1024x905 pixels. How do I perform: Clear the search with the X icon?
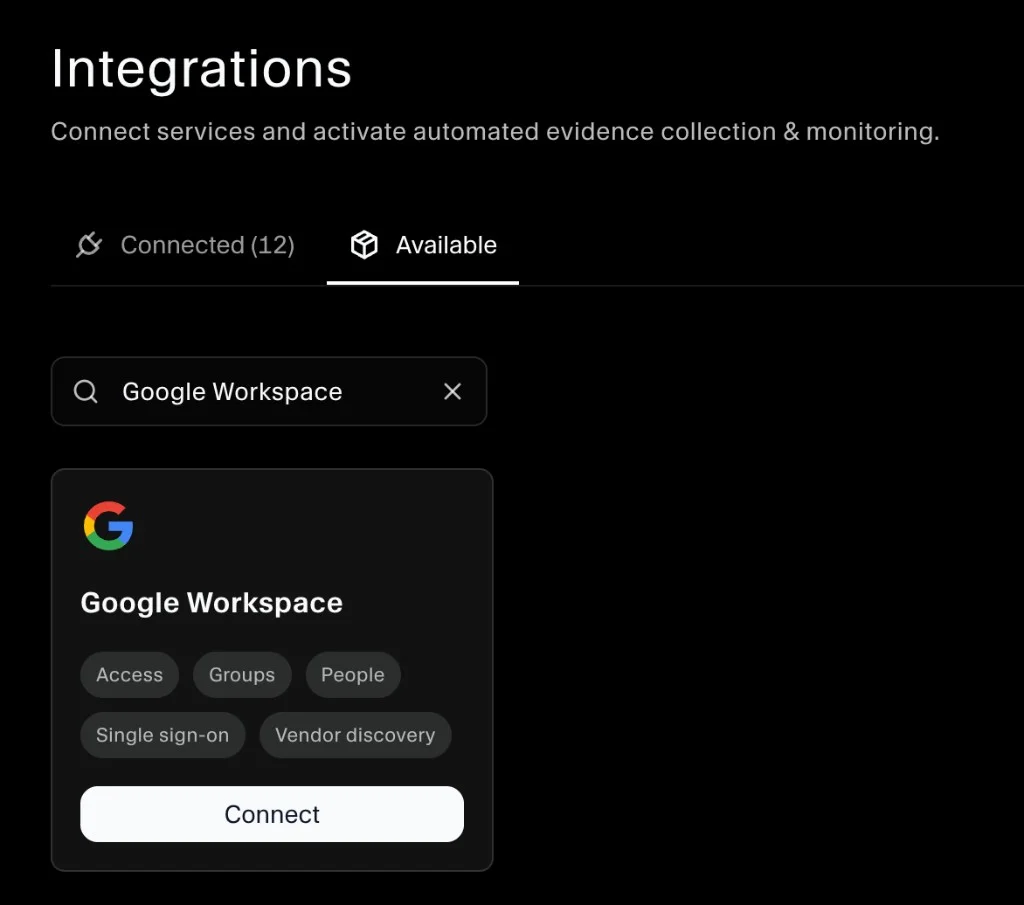coord(453,392)
